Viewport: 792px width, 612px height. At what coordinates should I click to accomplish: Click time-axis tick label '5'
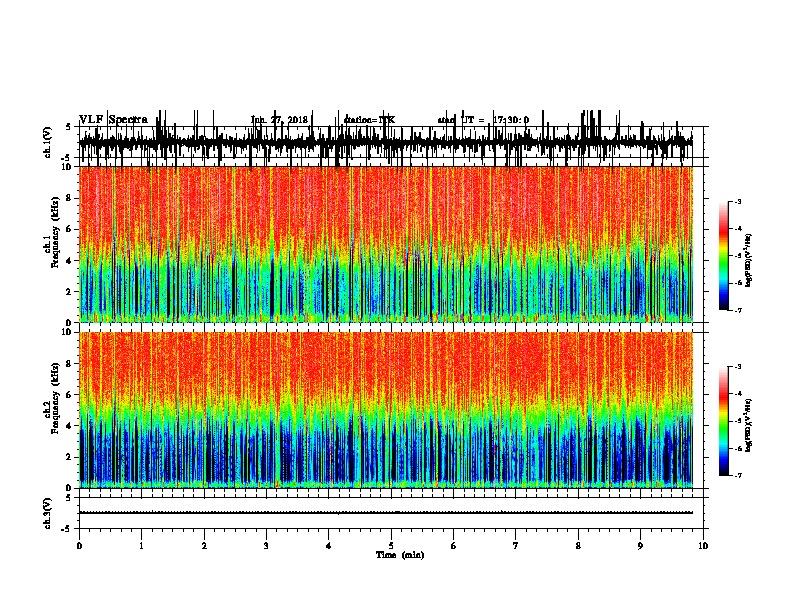point(391,546)
